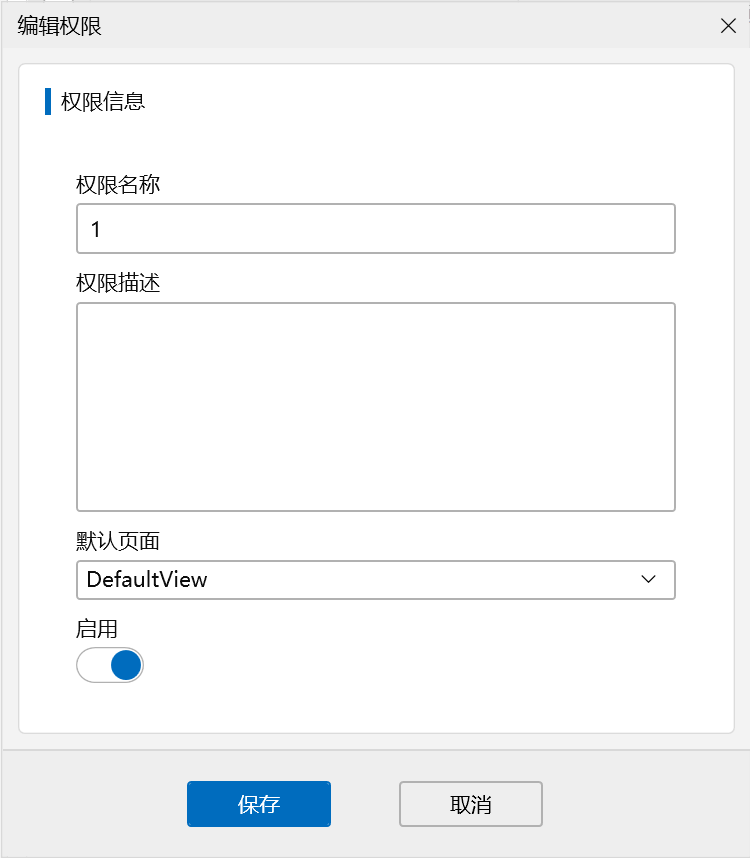
Task: Click the value "1" in the name field
Action: (96, 229)
